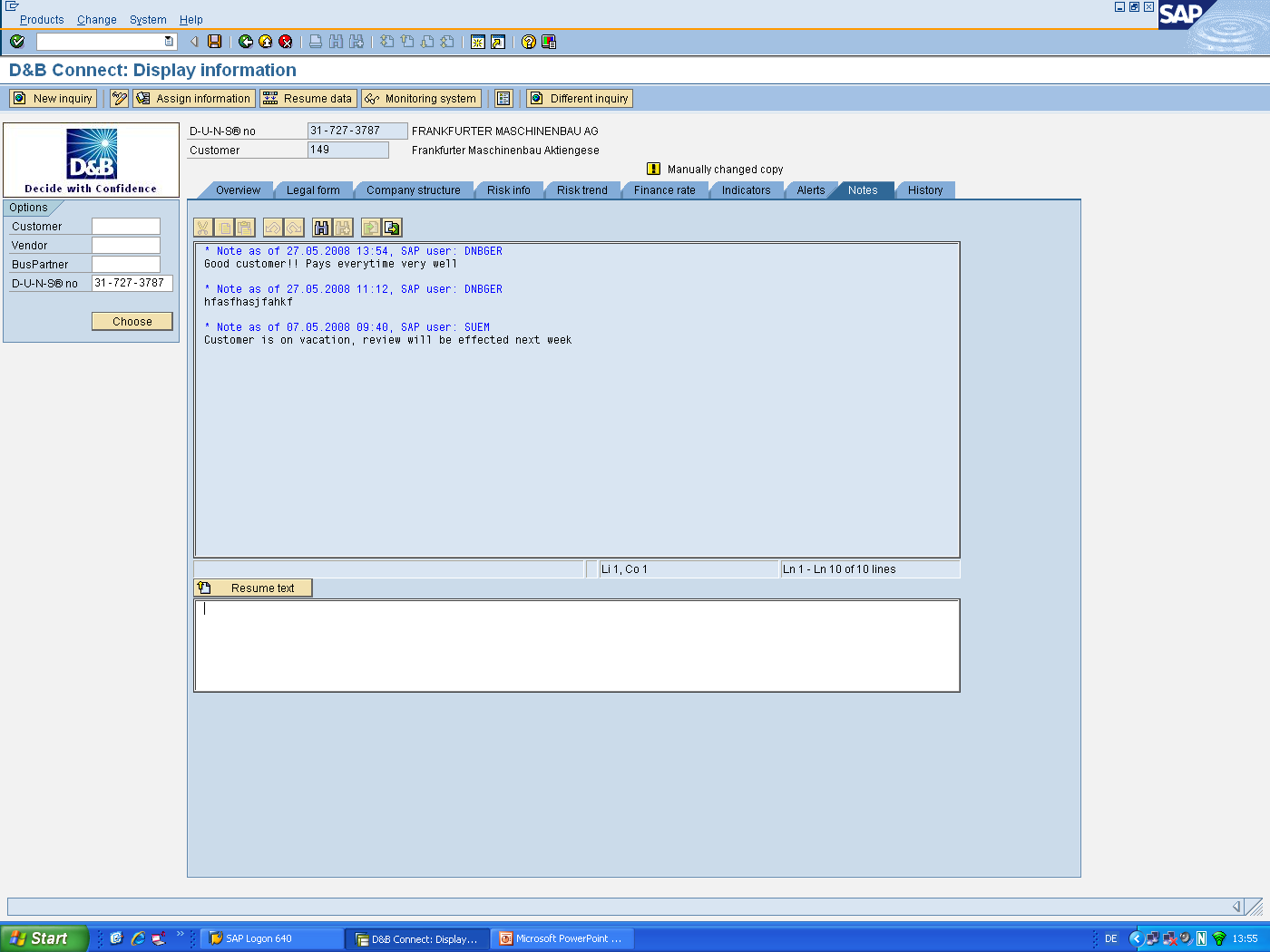Click the Find binoculars icon in toolbar

click(x=337, y=42)
